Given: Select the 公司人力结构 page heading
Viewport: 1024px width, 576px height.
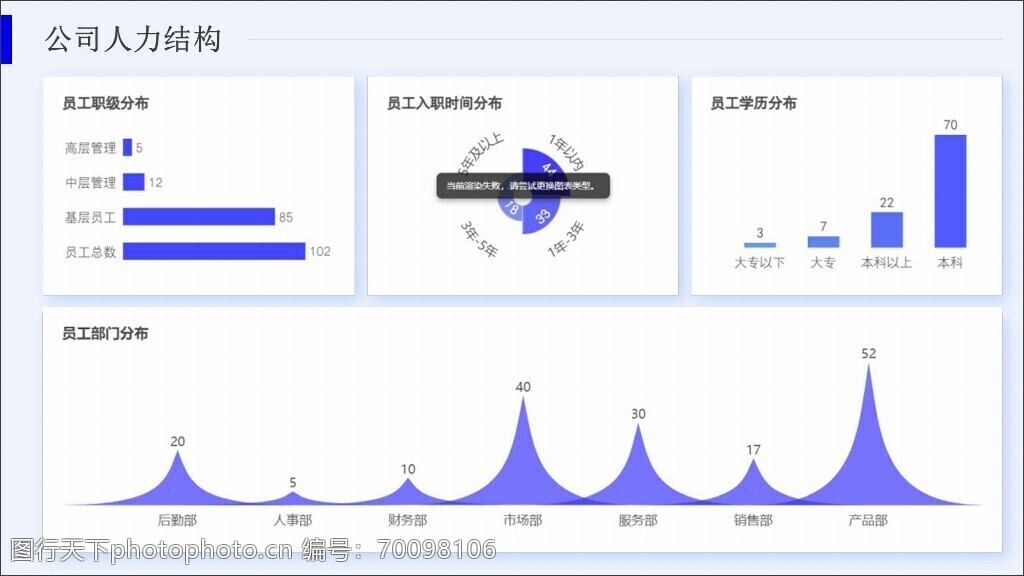Looking at the screenshot, I should 133,40.
